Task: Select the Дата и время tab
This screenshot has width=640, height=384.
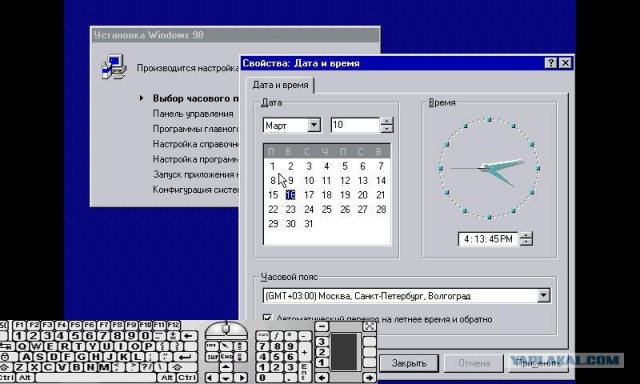Action: [x=280, y=85]
